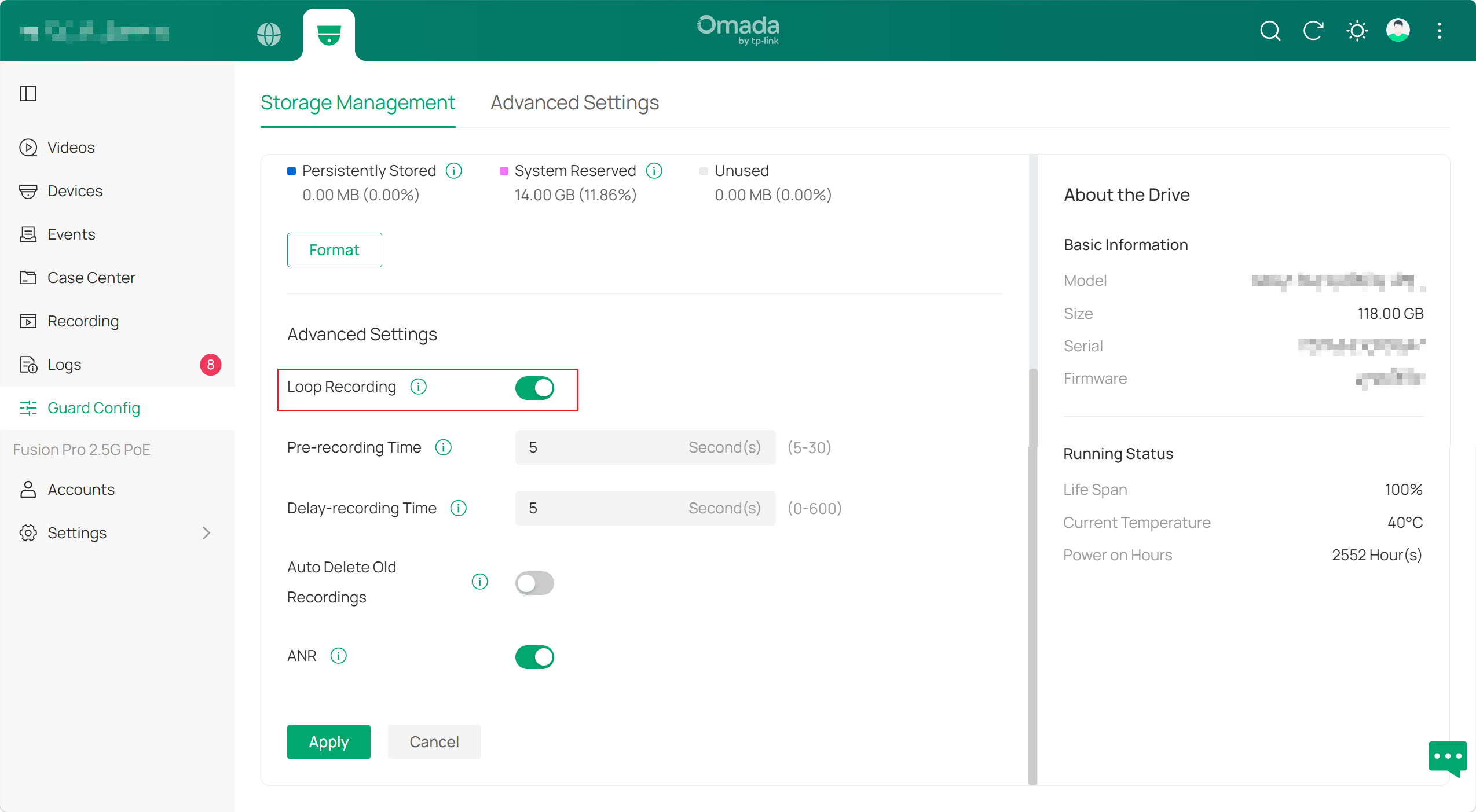This screenshot has width=1476, height=812.
Task: Click the Unused gray legend swatch
Action: point(704,171)
